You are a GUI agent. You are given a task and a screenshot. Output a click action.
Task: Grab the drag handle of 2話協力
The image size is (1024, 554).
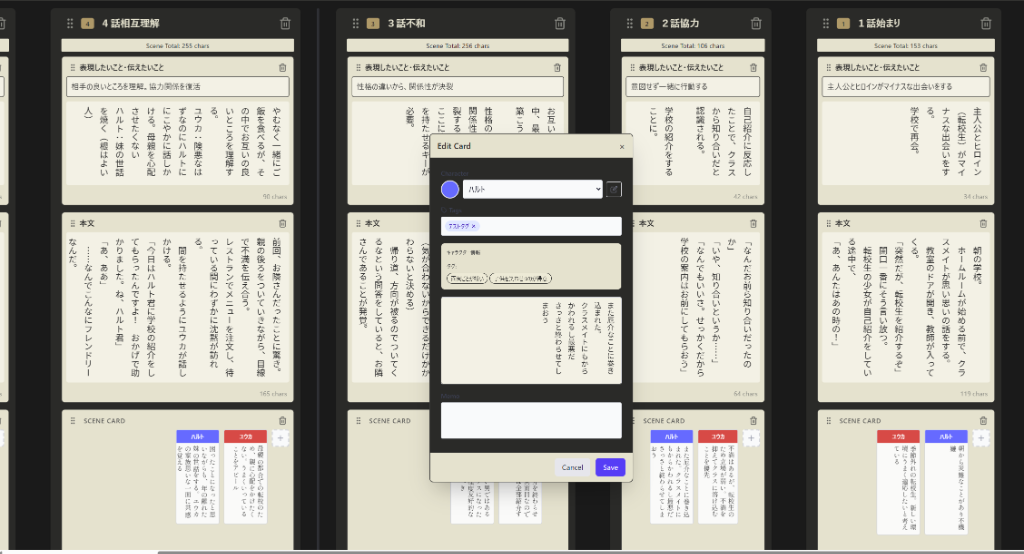pos(630,24)
